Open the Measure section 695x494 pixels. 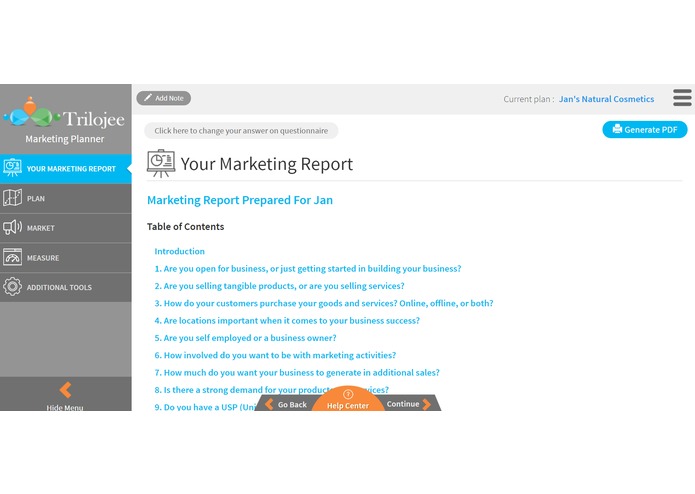tap(66, 258)
